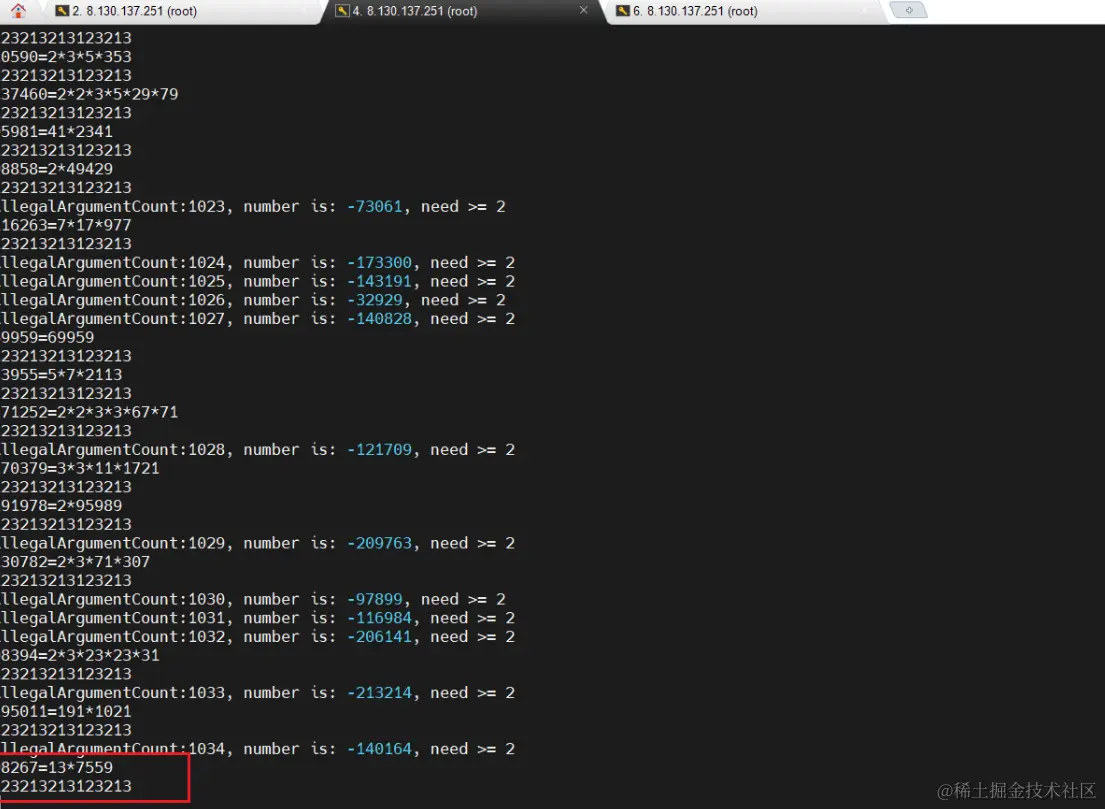Click the blue value -116984
1105x809 pixels.
coord(379,618)
